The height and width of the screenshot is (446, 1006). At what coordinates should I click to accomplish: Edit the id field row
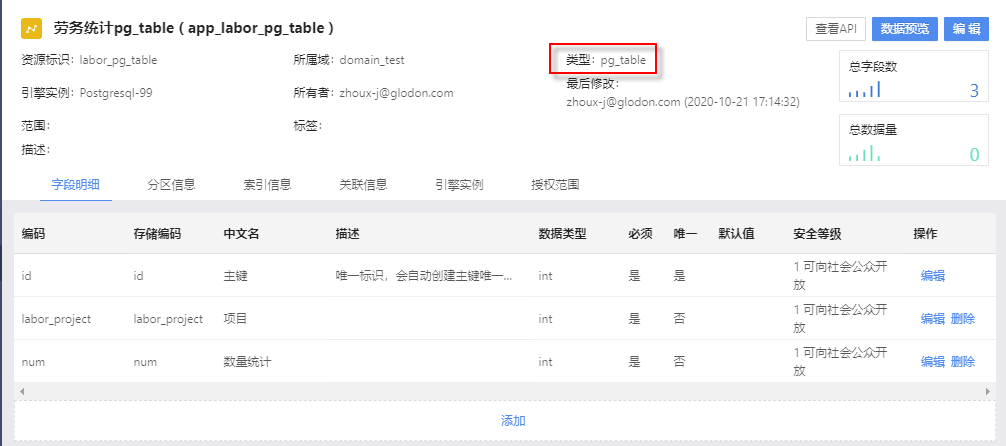coord(932,276)
